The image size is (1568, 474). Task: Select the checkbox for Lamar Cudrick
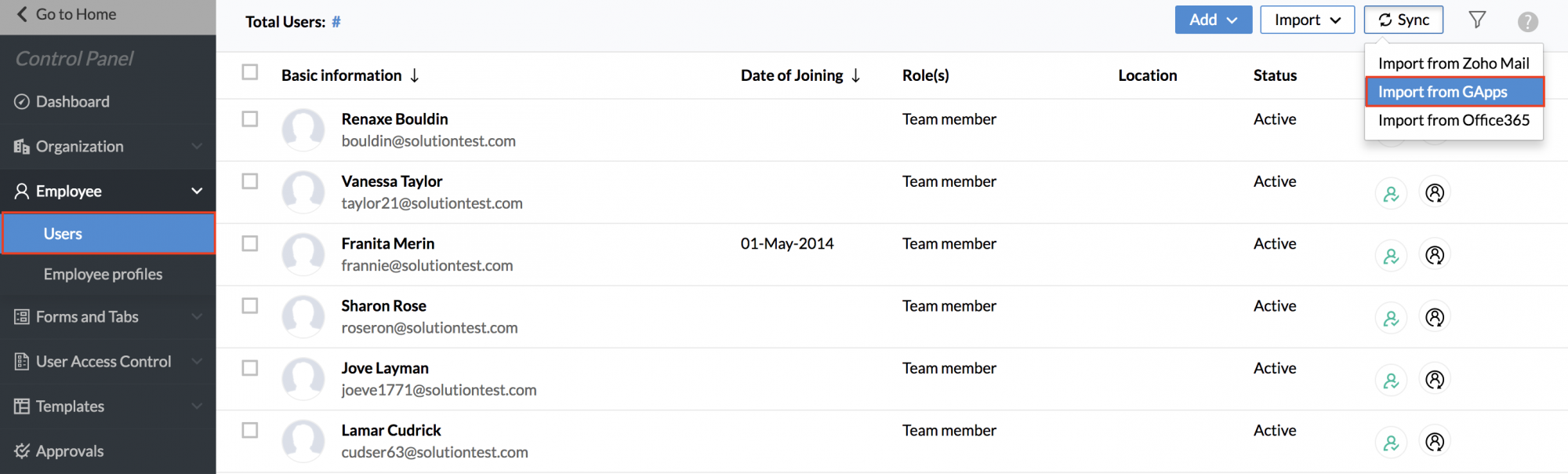tap(250, 430)
